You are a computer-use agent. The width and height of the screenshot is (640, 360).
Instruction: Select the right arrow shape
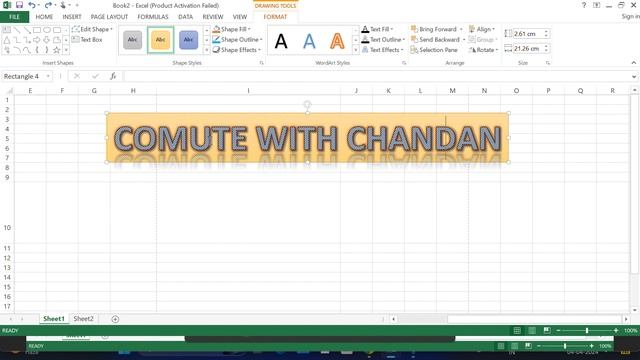[x=37, y=40]
